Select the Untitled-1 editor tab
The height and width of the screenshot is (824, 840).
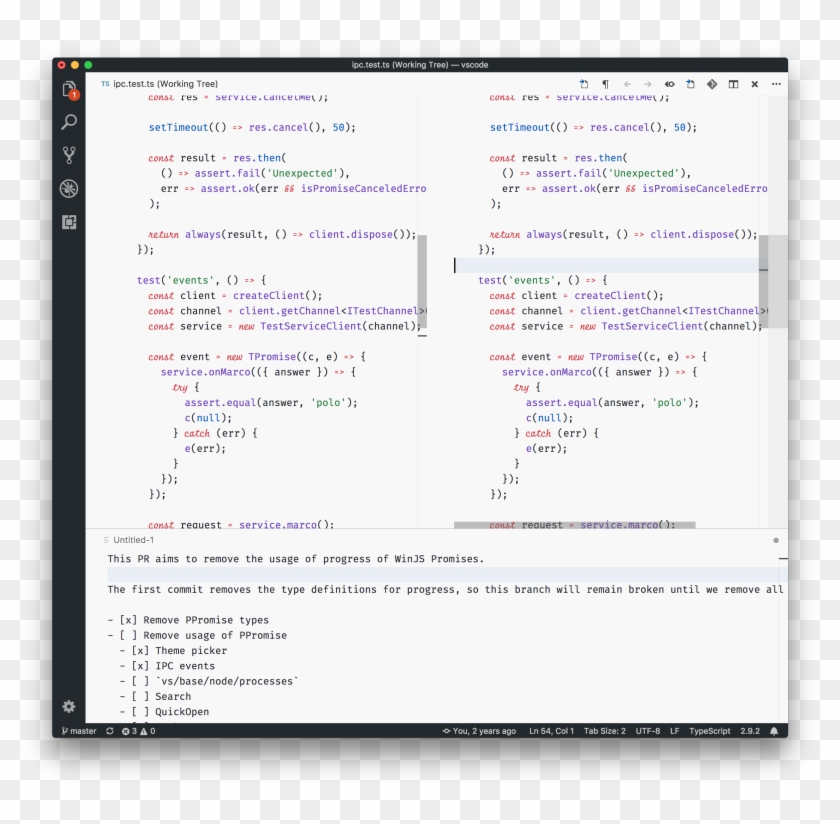(133, 540)
